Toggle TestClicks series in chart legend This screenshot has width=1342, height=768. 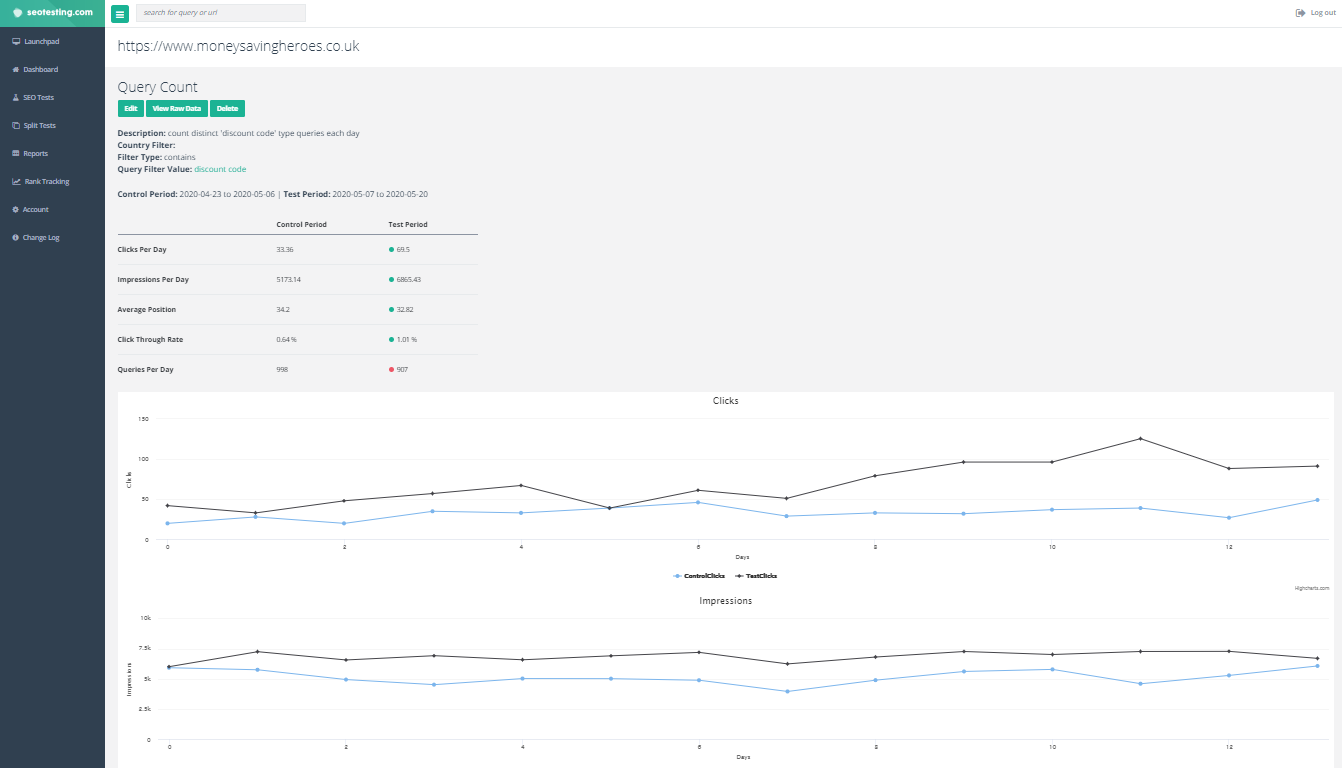tap(756, 576)
